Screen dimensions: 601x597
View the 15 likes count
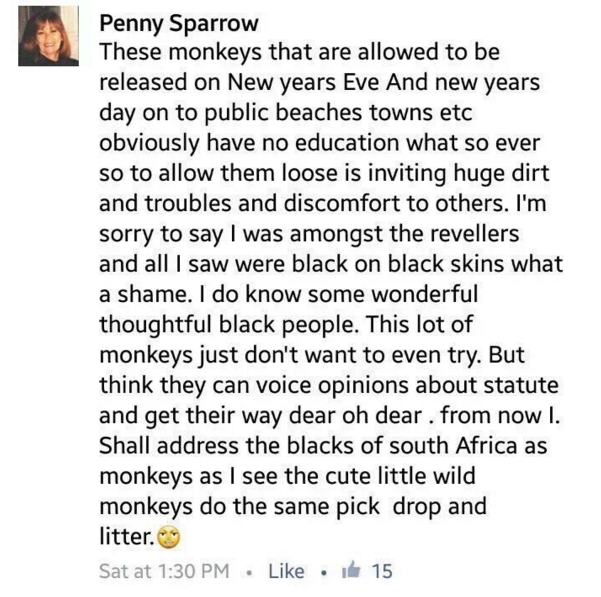(x=381, y=571)
